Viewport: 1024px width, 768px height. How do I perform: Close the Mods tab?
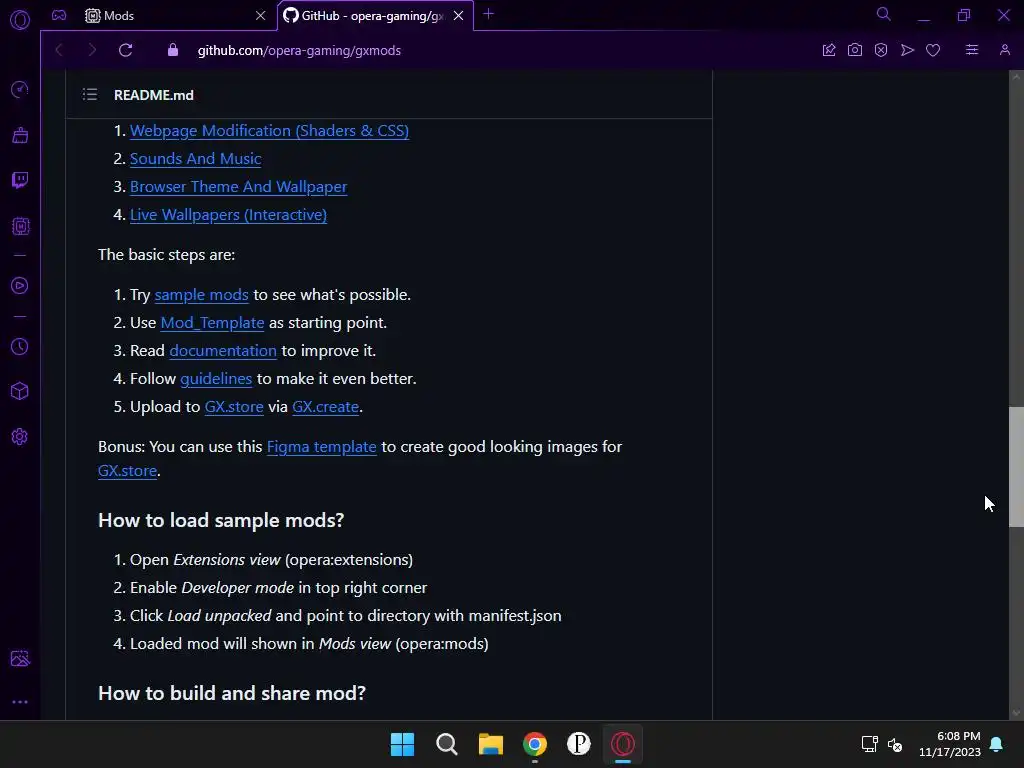pos(261,15)
